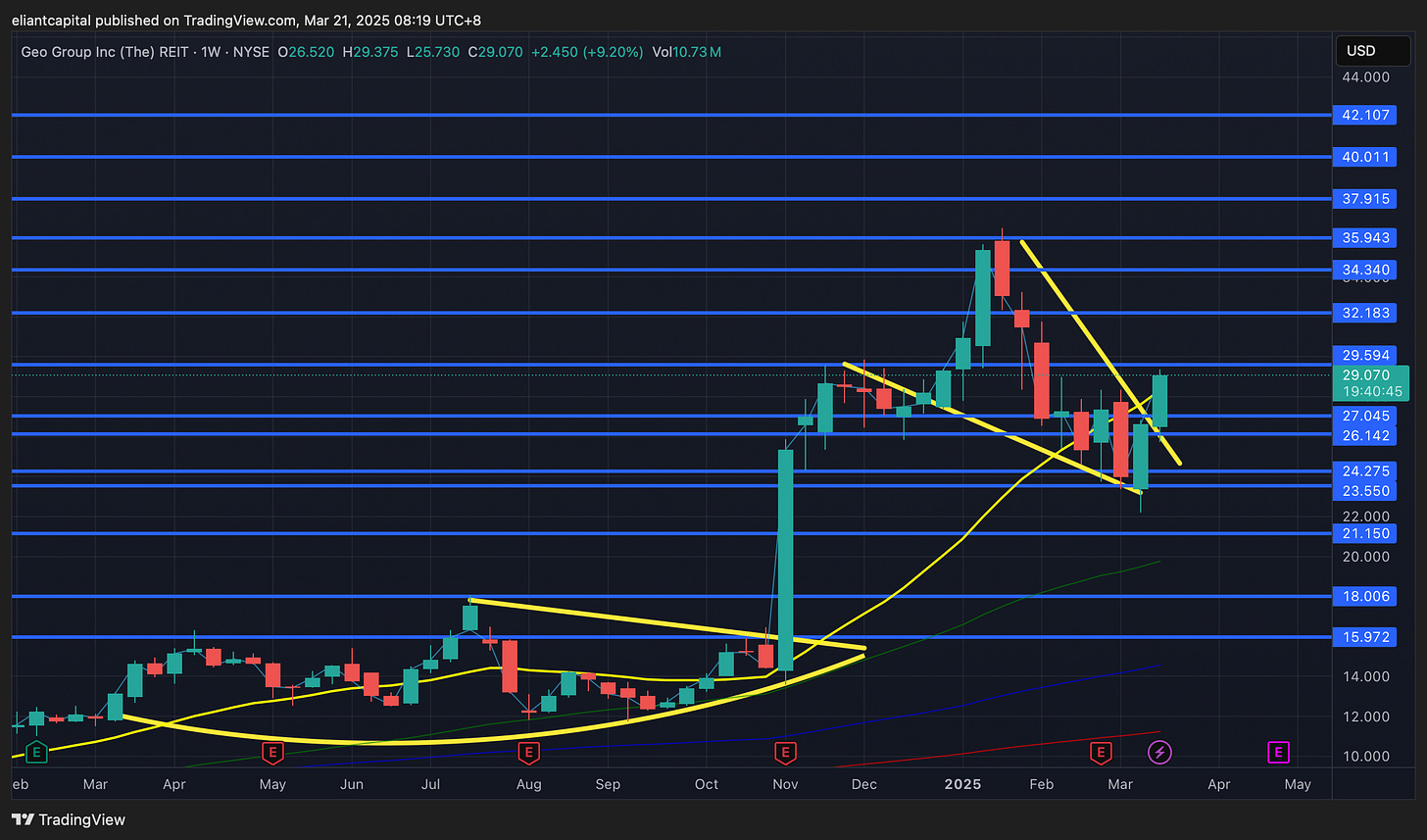Click the 10.000 axis tick
Viewport: 1427px width, 840px height.
coord(1366,757)
